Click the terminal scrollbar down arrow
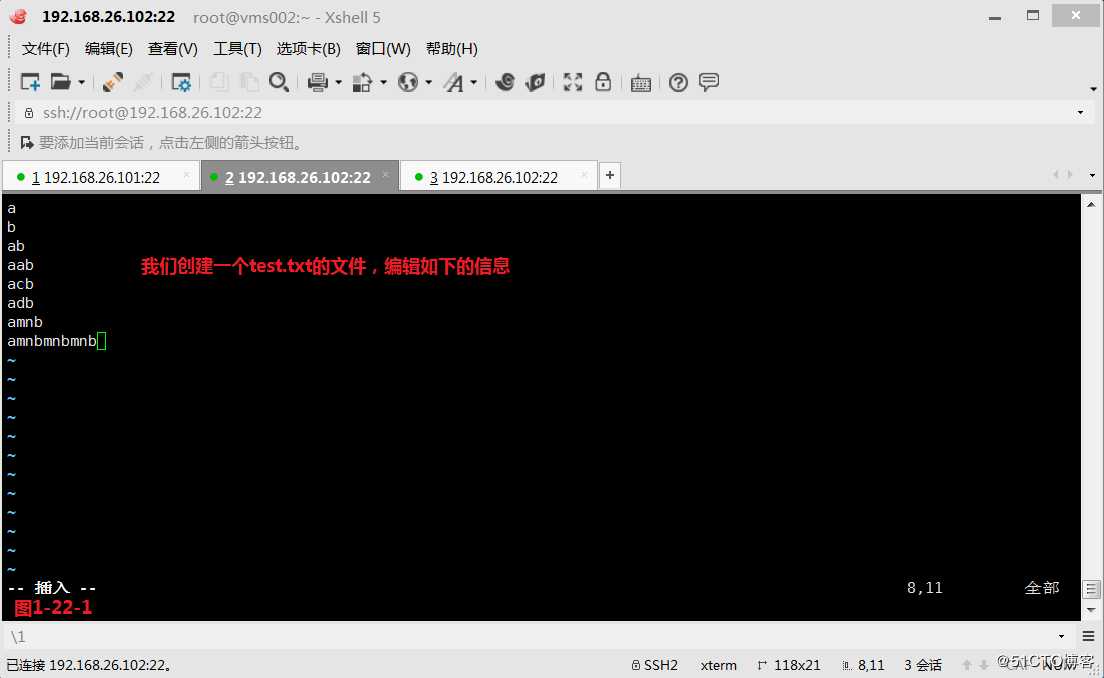Viewport: 1104px width, 678px height. pyautogui.click(x=1091, y=610)
